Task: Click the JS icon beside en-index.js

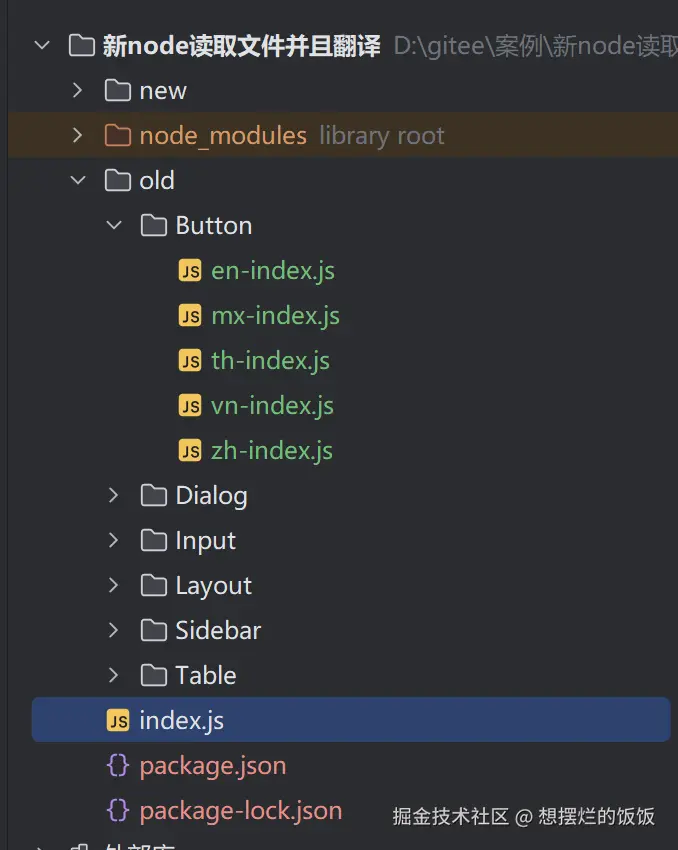Action: pyautogui.click(x=190, y=271)
